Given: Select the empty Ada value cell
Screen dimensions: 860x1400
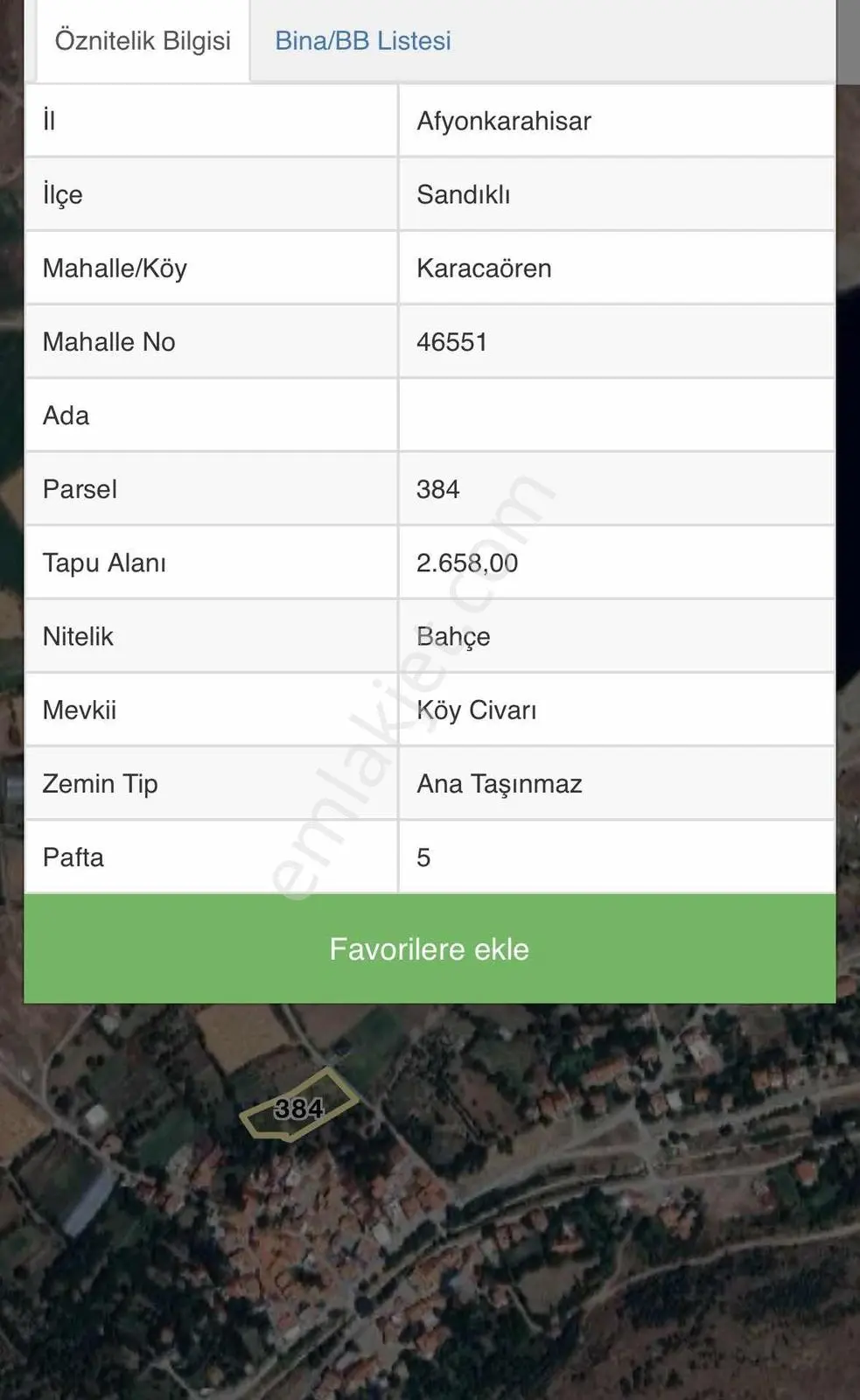Looking at the screenshot, I should click(617, 415).
